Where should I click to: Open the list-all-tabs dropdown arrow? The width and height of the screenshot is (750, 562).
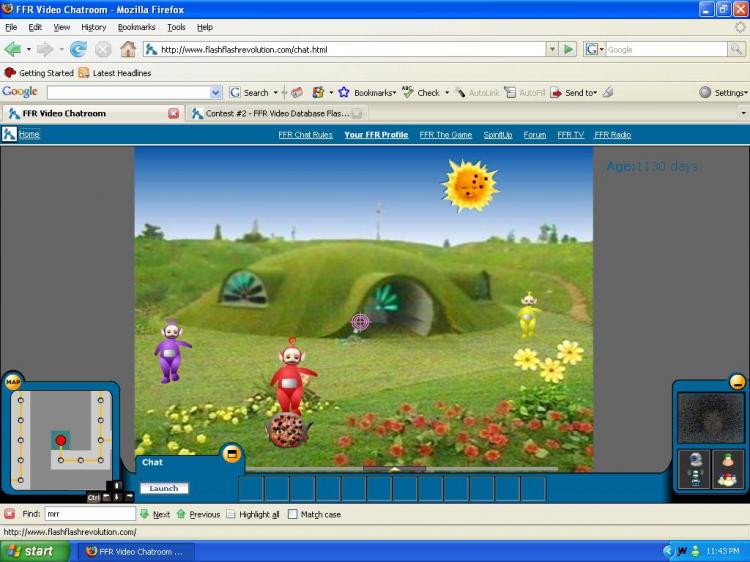click(743, 113)
